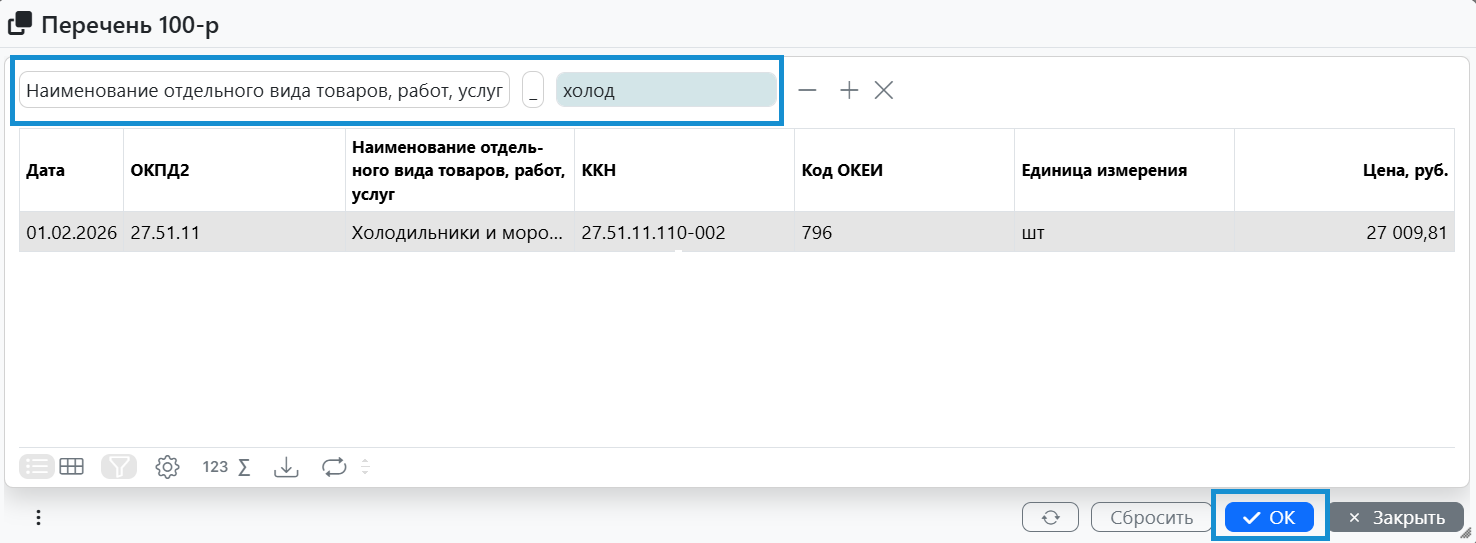The width and height of the screenshot is (1476, 543).
Task: Open table settings gear
Action: coord(167,466)
